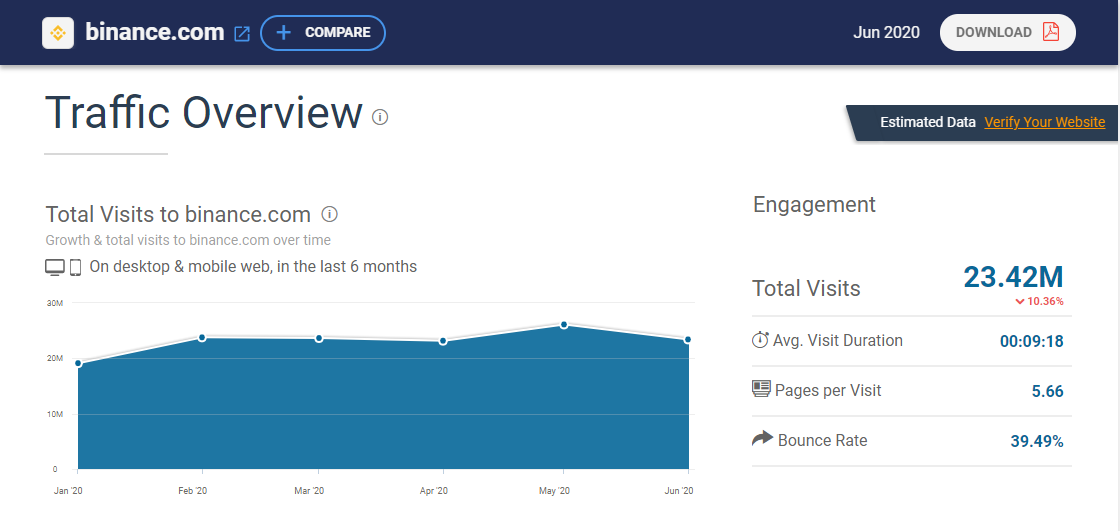This screenshot has width=1120, height=531.
Task: Click the 00:09:18 visit duration value
Action: pyautogui.click(x=1031, y=342)
